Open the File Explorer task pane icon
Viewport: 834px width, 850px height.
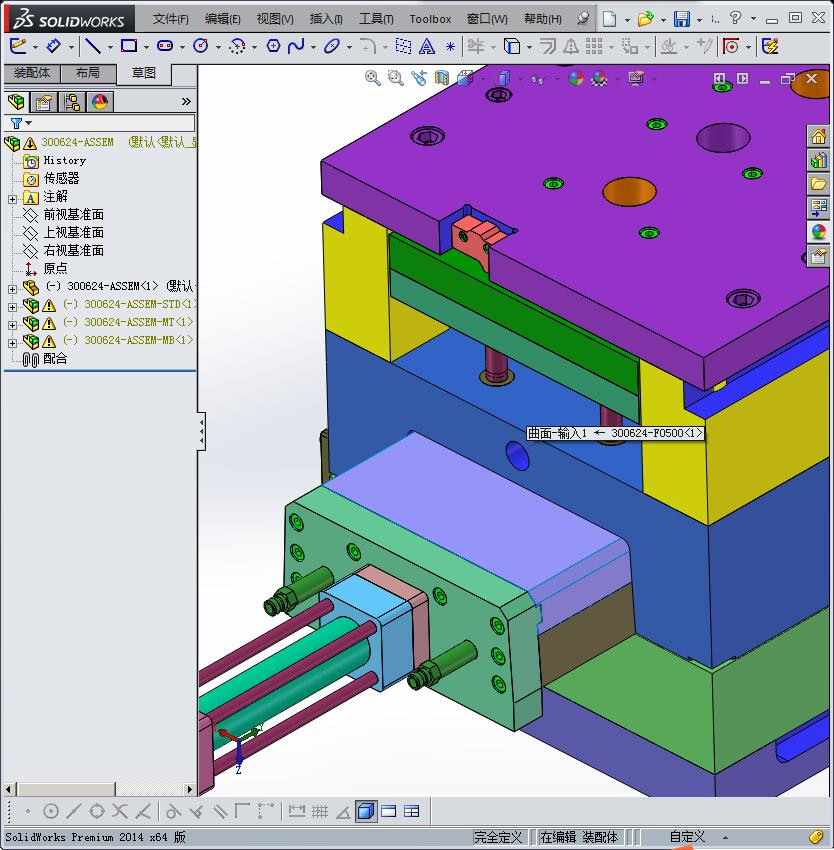818,184
